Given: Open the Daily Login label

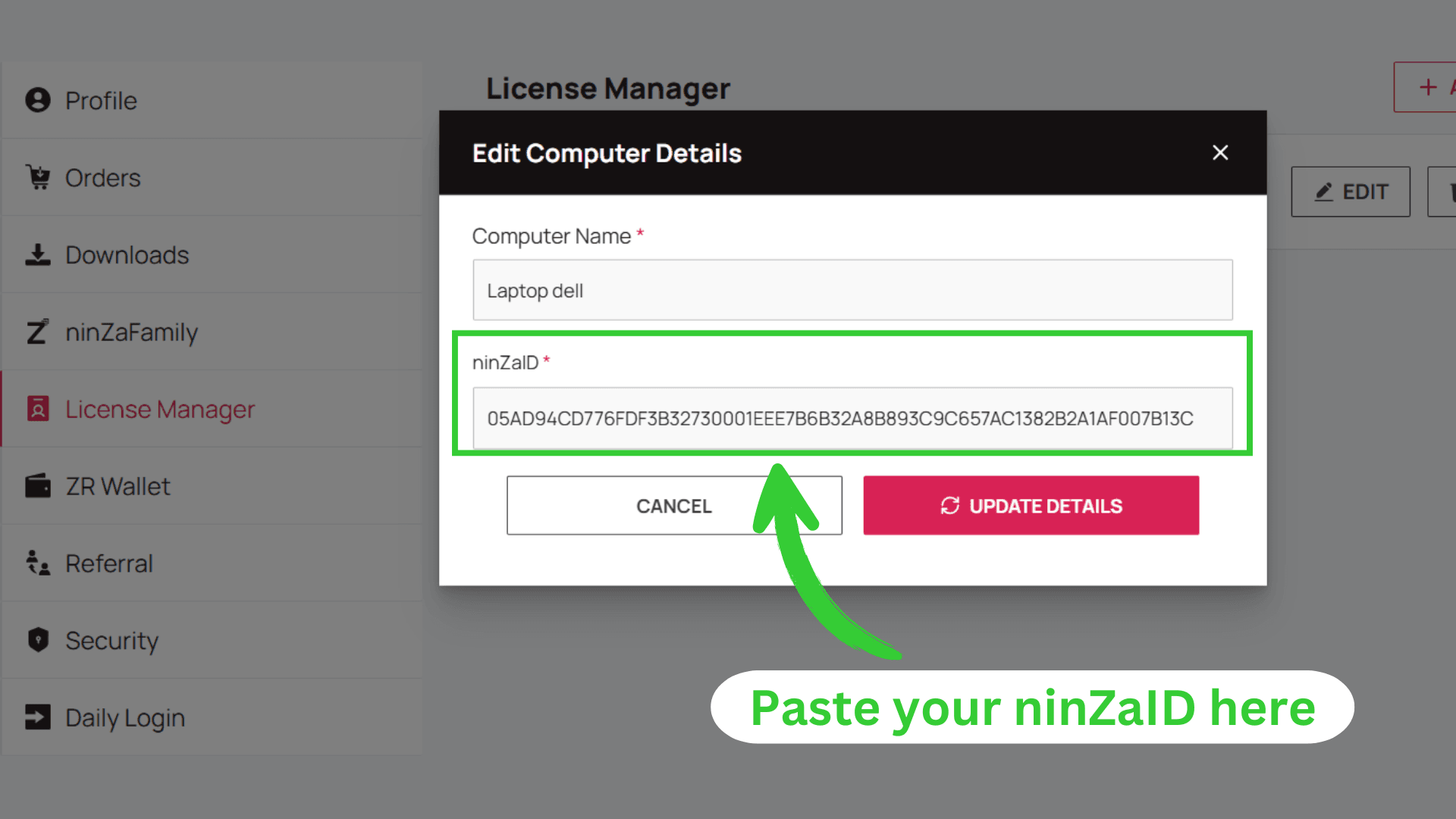Looking at the screenshot, I should [125, 718].
